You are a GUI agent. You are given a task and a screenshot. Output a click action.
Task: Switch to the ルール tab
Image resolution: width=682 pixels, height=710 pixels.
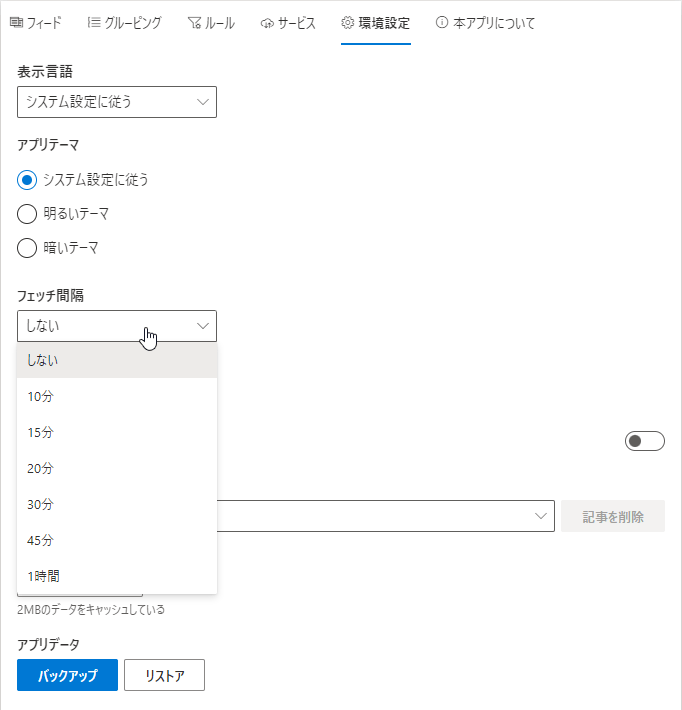[x=211, y=23]
